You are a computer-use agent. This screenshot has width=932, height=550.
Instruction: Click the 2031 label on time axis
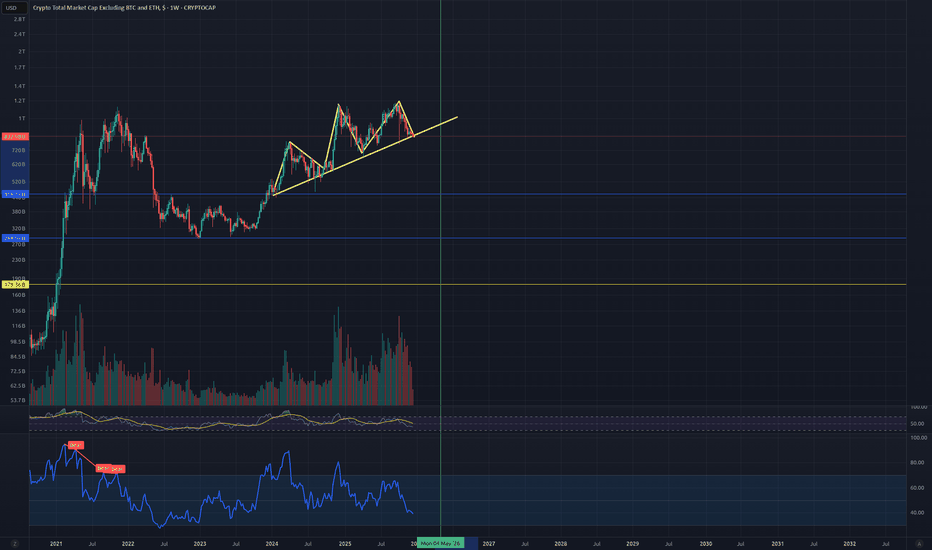click(777, 544)
